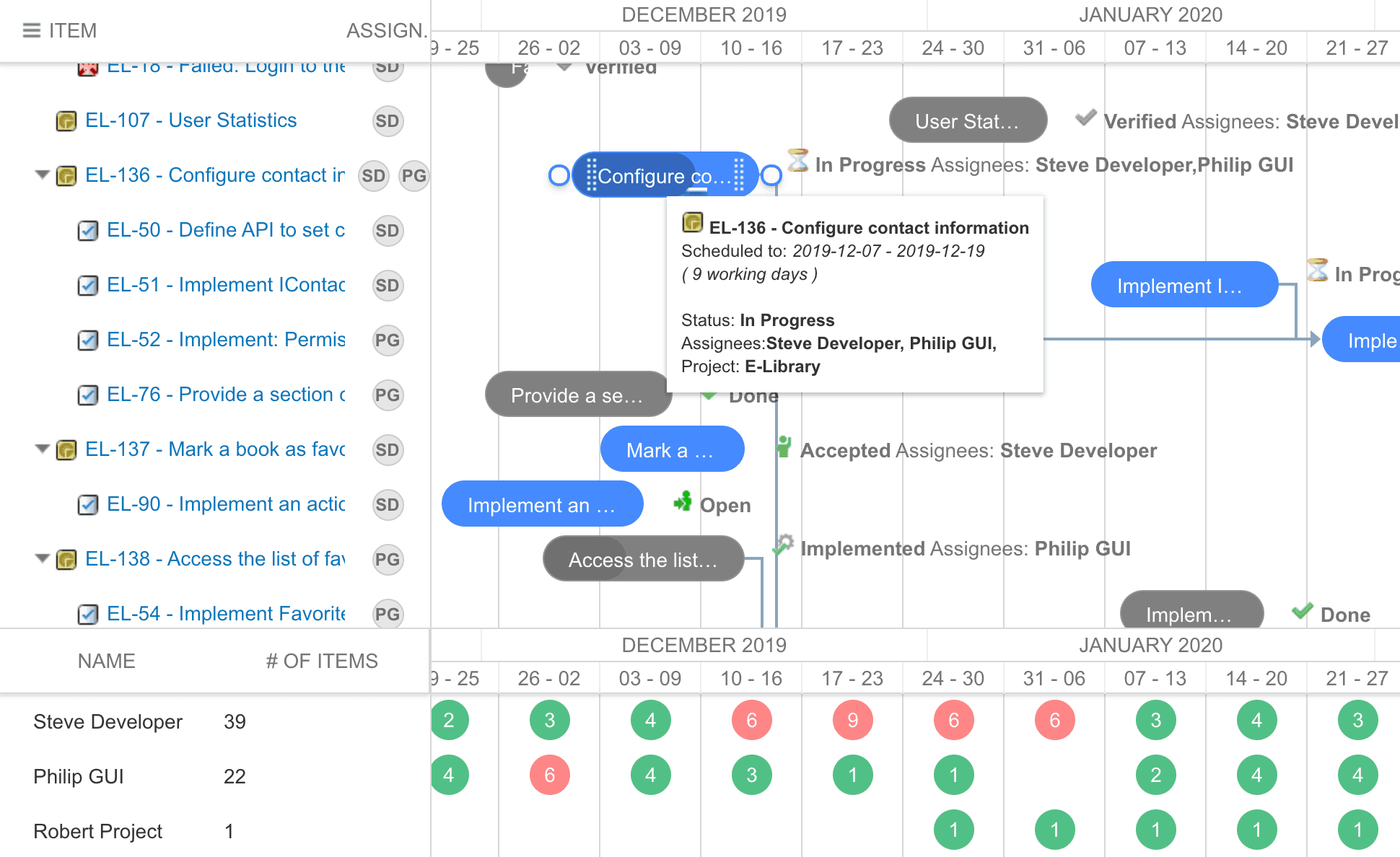Collapse the EL-136 Configure contact tree item
The image size is (1400, 857).
(43, 175)
